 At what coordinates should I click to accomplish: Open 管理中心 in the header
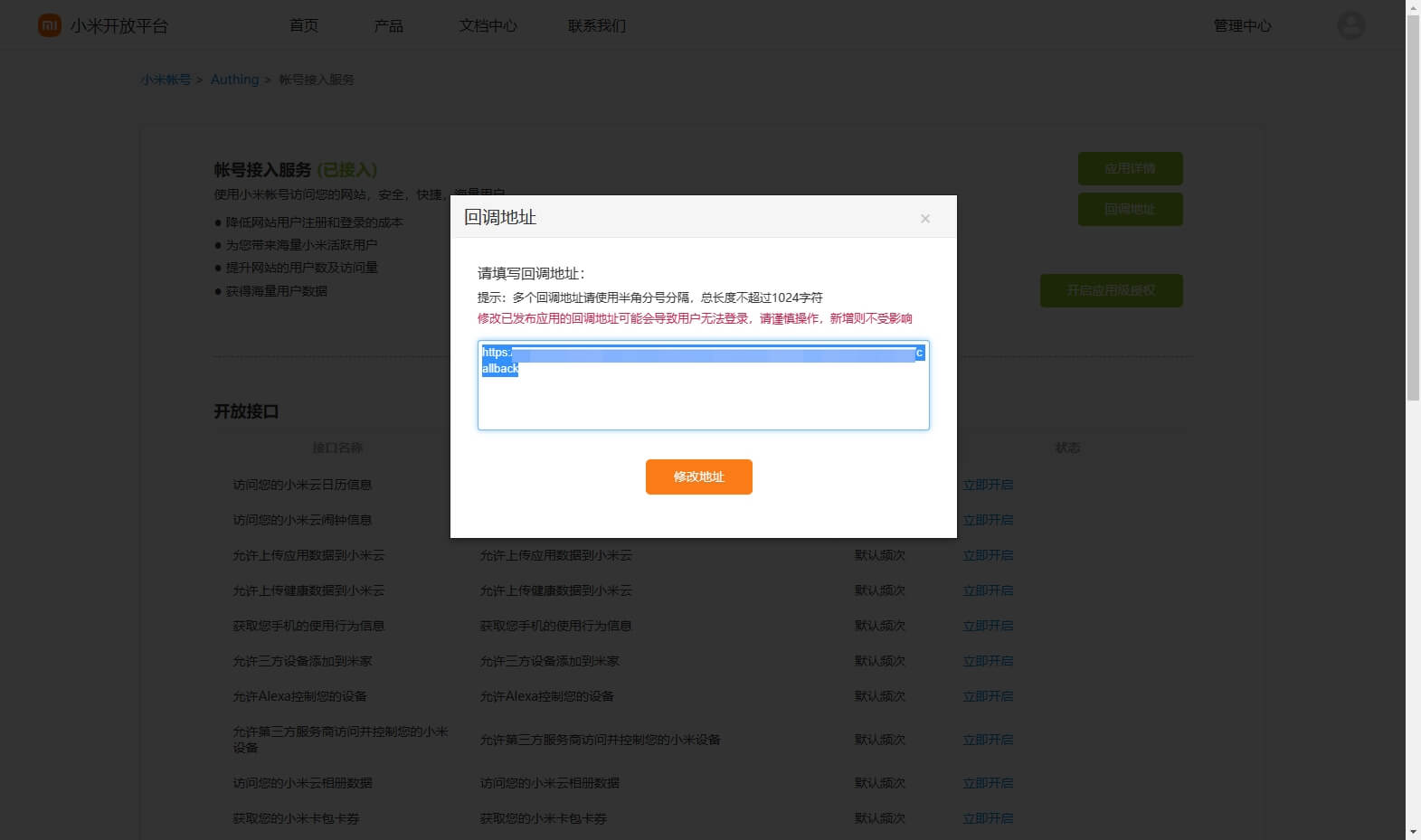(1242, 25)
